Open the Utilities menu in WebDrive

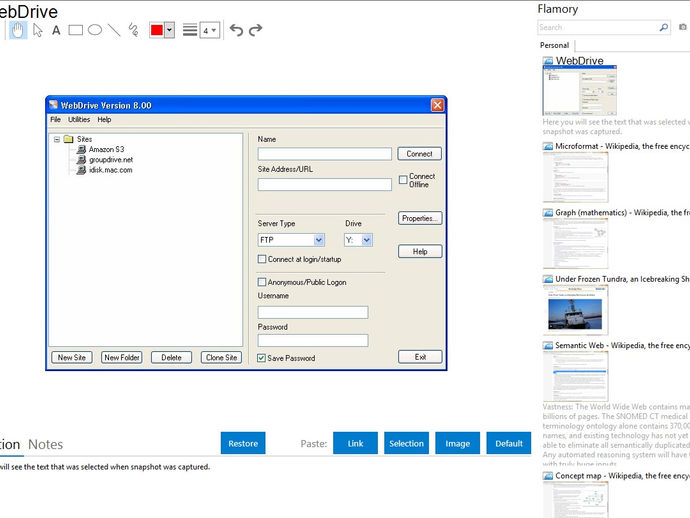coord(79,120)
